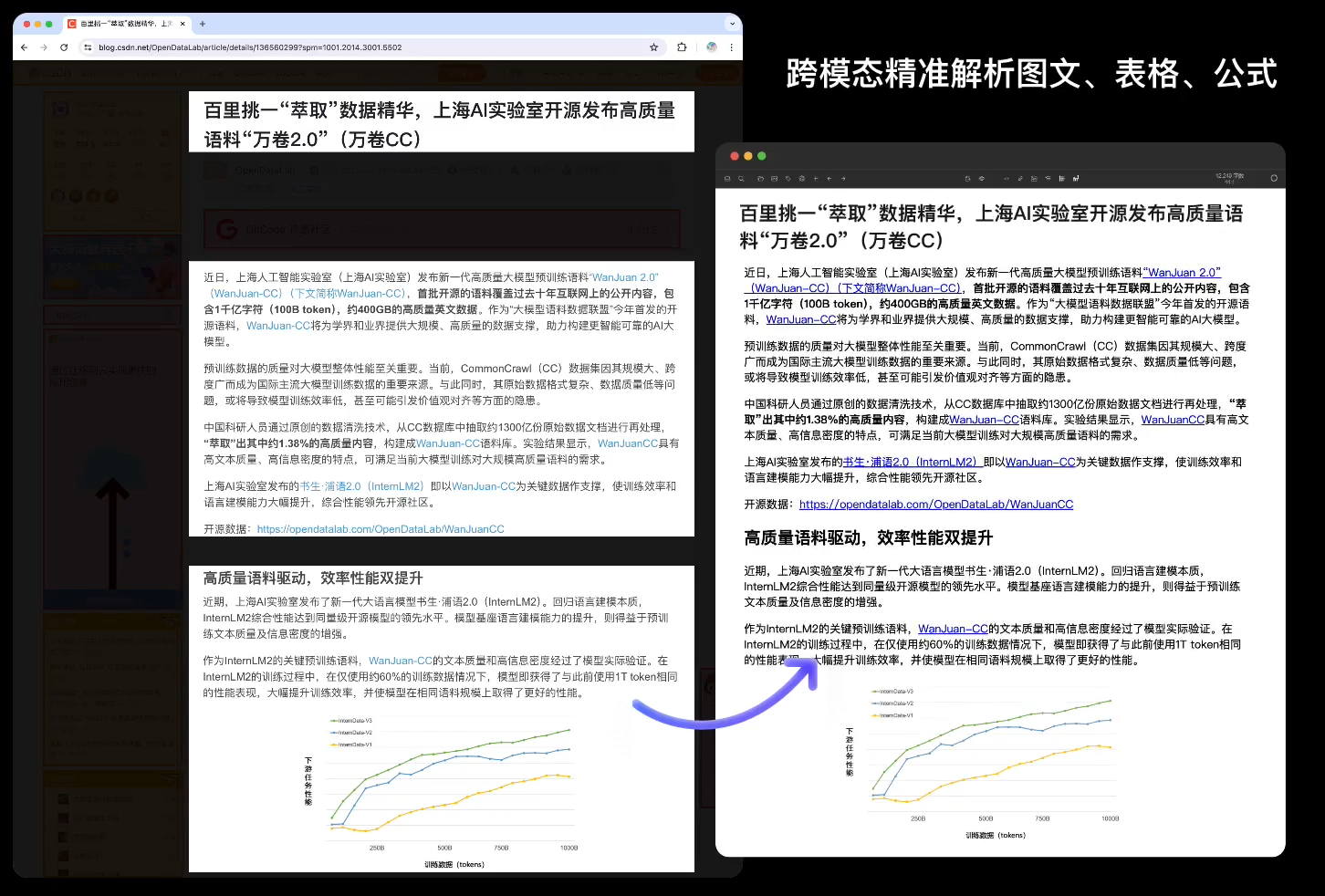The image size is (1325, 896).
Task: Click the eye preview icon in editor toolbar
Action: pyautogui.click(x=982, y=179)
